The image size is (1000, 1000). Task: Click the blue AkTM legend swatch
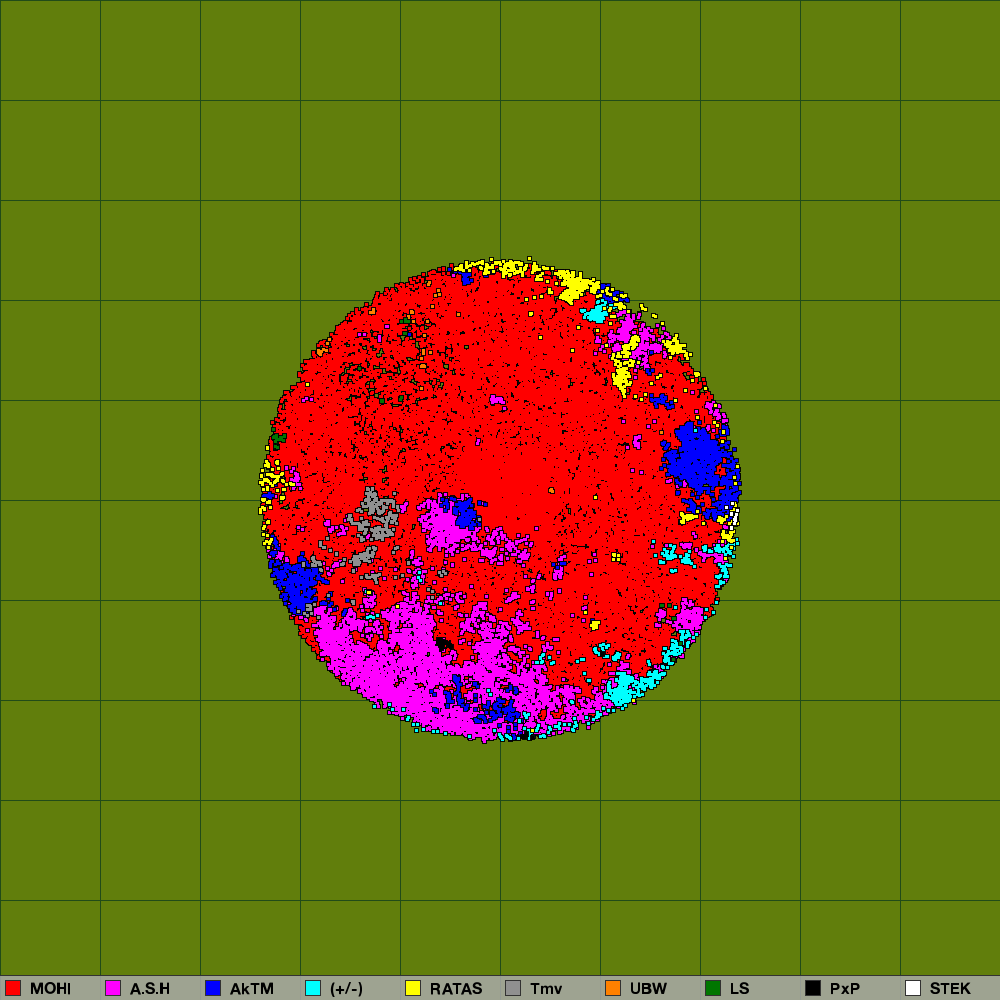[x=213, y=988]
